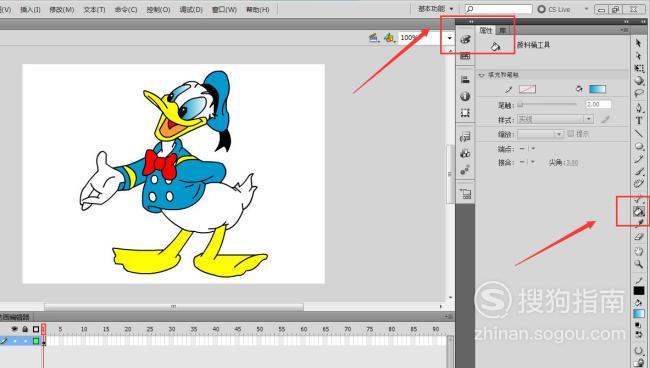Screen dimensions: 650x368
Task: Open the Motion Presets panel icon
Action: click(x=465, y=170)
